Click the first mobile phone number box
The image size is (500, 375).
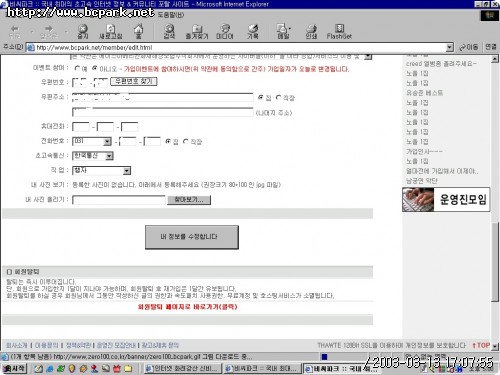coord(81,127)
